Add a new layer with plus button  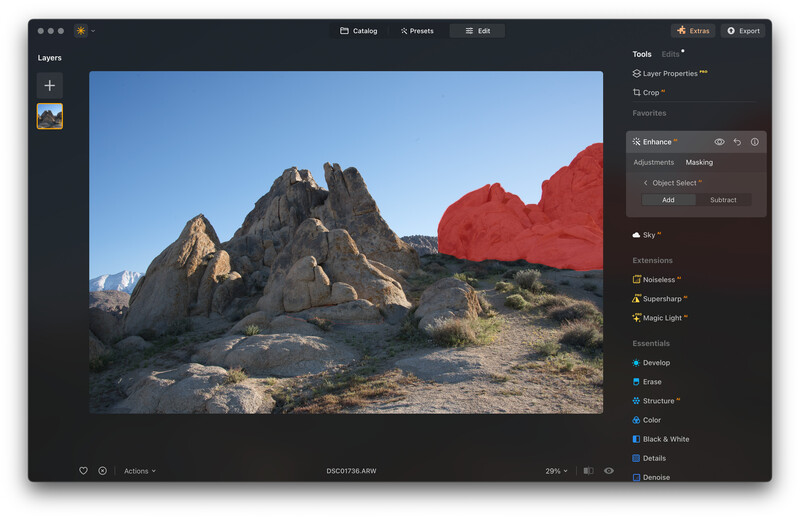(49, 85)
